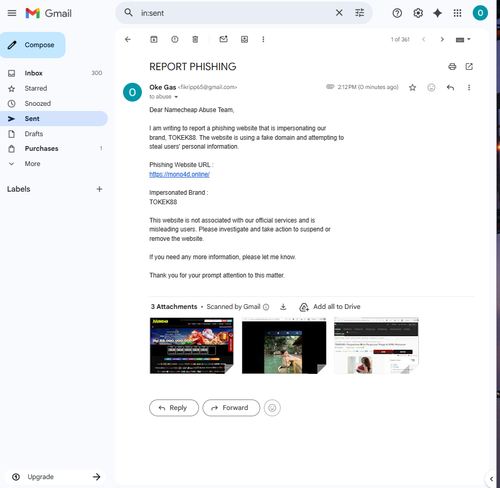Screen dimensions: 500x488
Task: Open message More options dots
Action: [469, 87]
